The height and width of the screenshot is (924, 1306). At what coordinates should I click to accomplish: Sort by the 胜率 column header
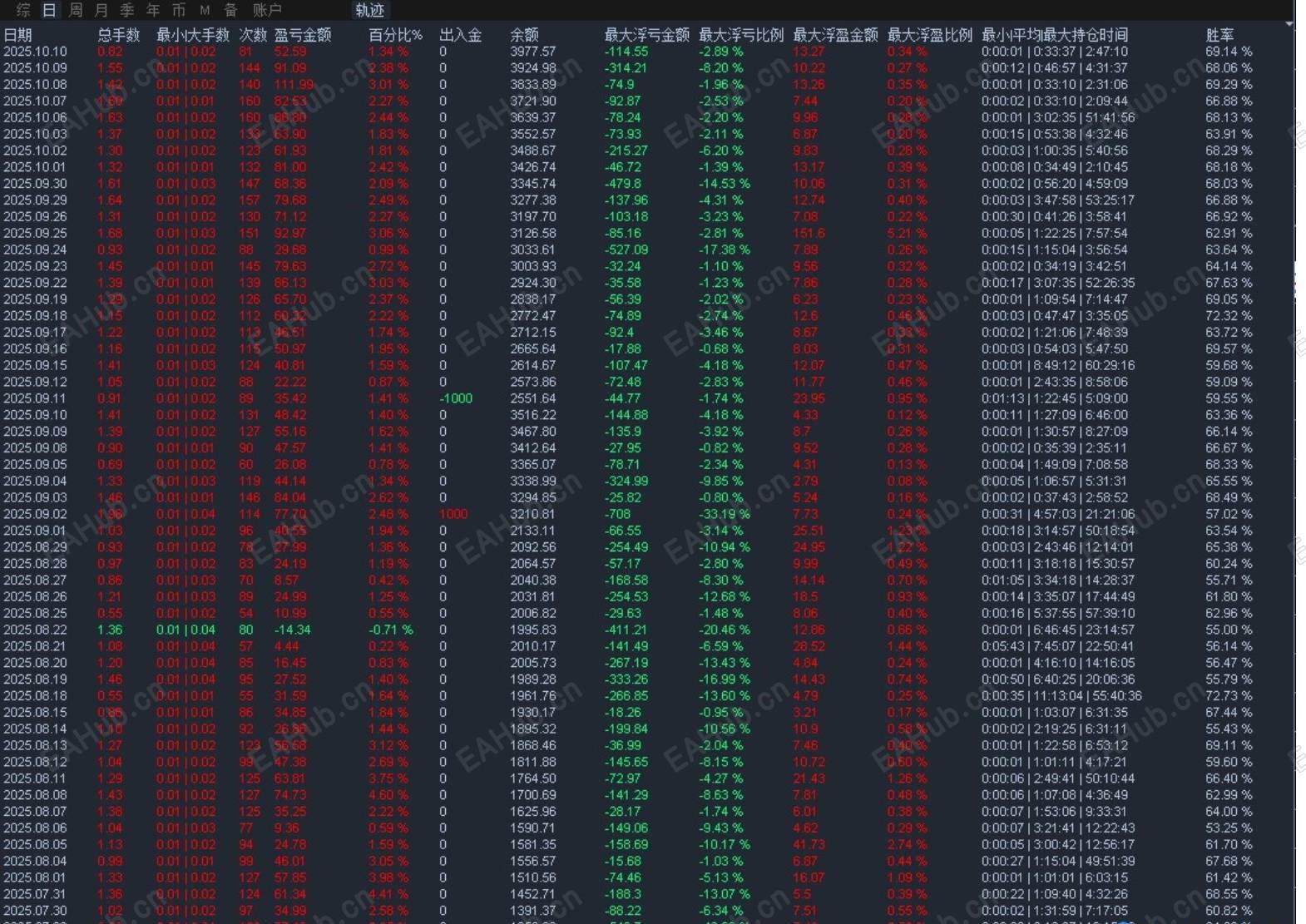coord(1219,35)
